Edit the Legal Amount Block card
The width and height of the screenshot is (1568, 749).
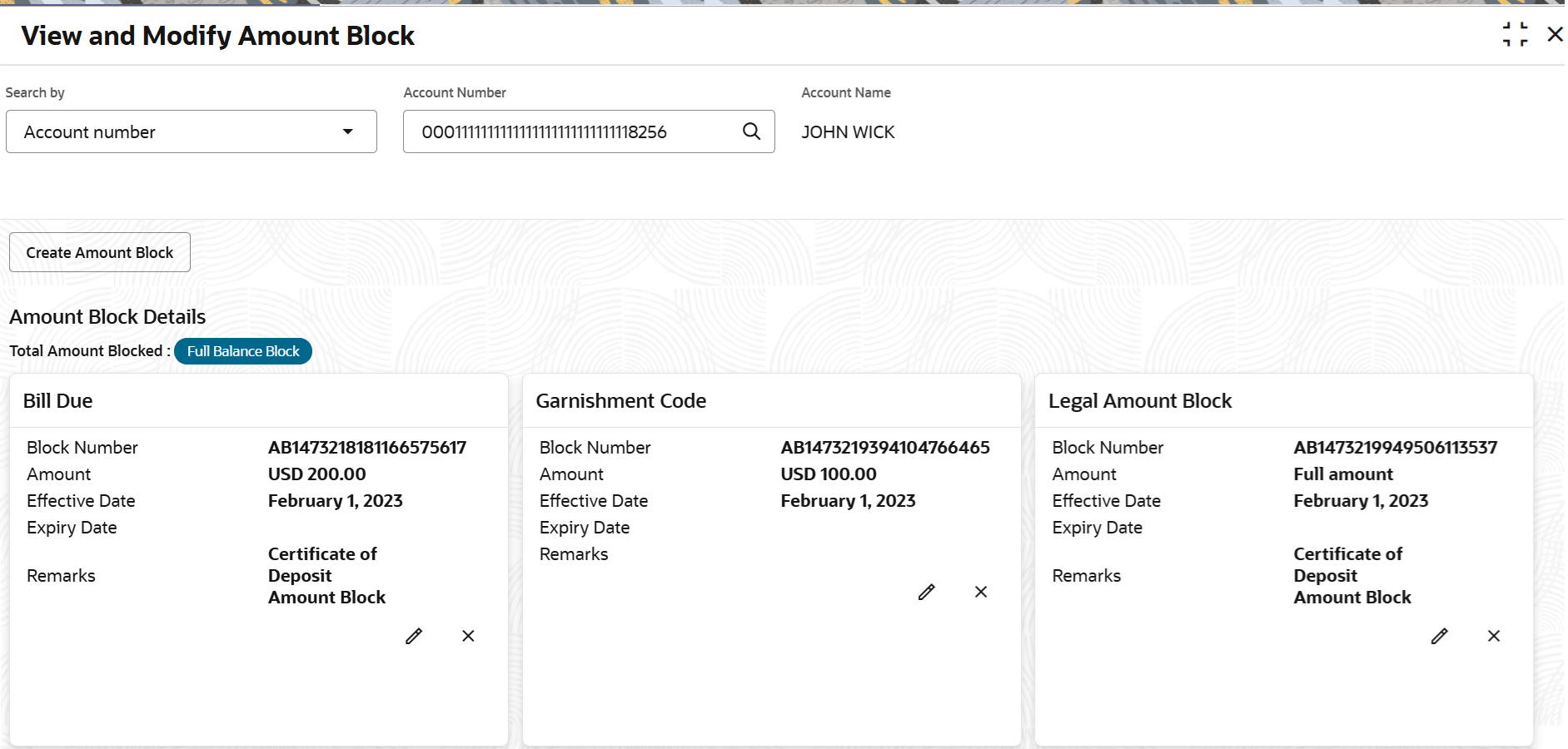1439,636
